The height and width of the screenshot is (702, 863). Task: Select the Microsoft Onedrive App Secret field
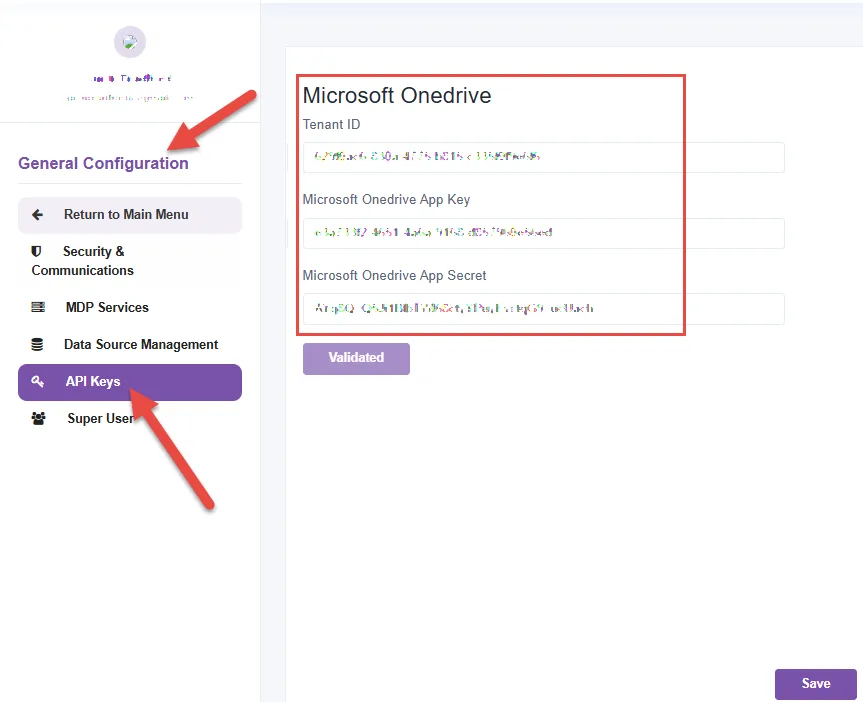[x=544, y=309]
